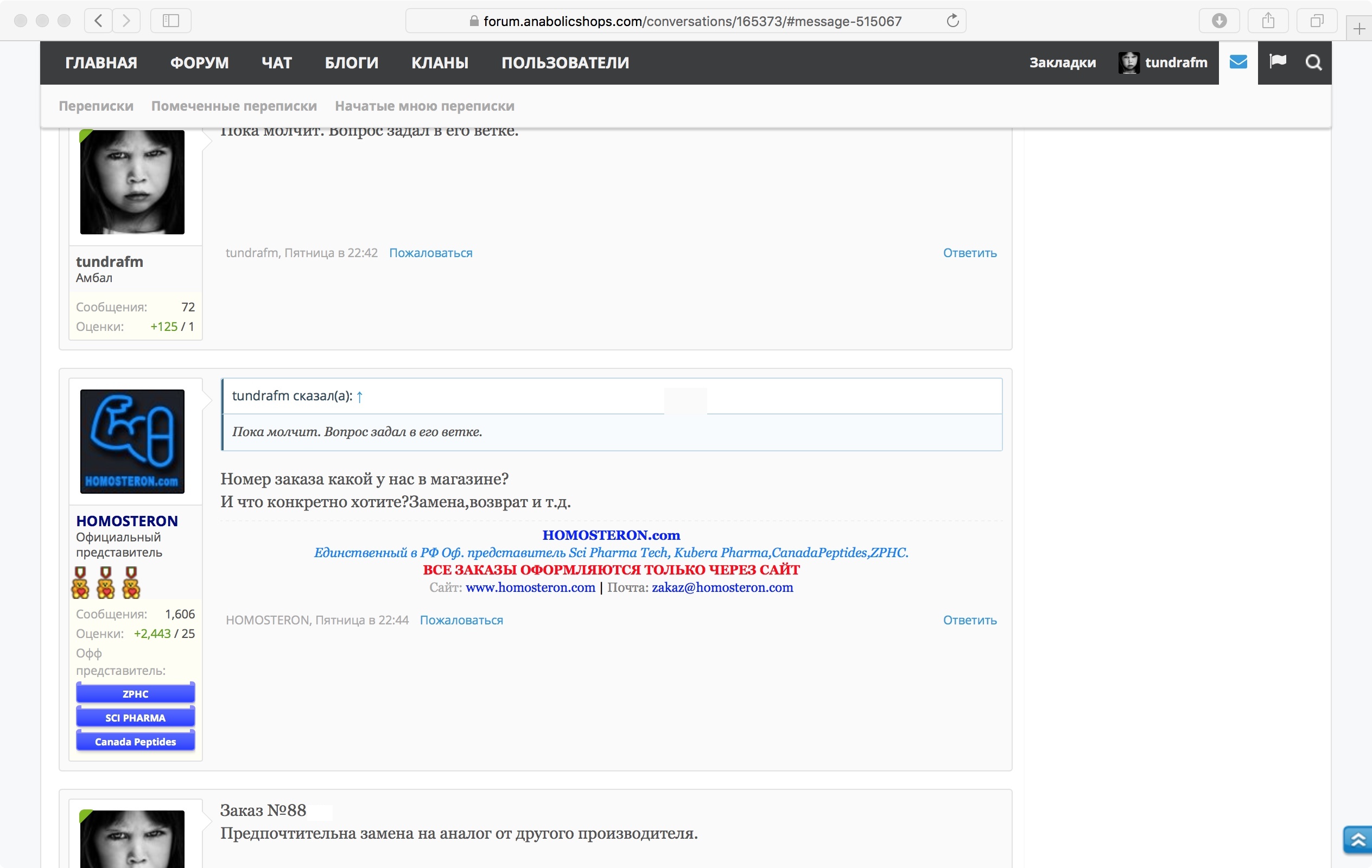Viewport: 1372px width, 868px height.
Task: Click Пожаловаться on tundrafm's message
Action: pos(430,253)
